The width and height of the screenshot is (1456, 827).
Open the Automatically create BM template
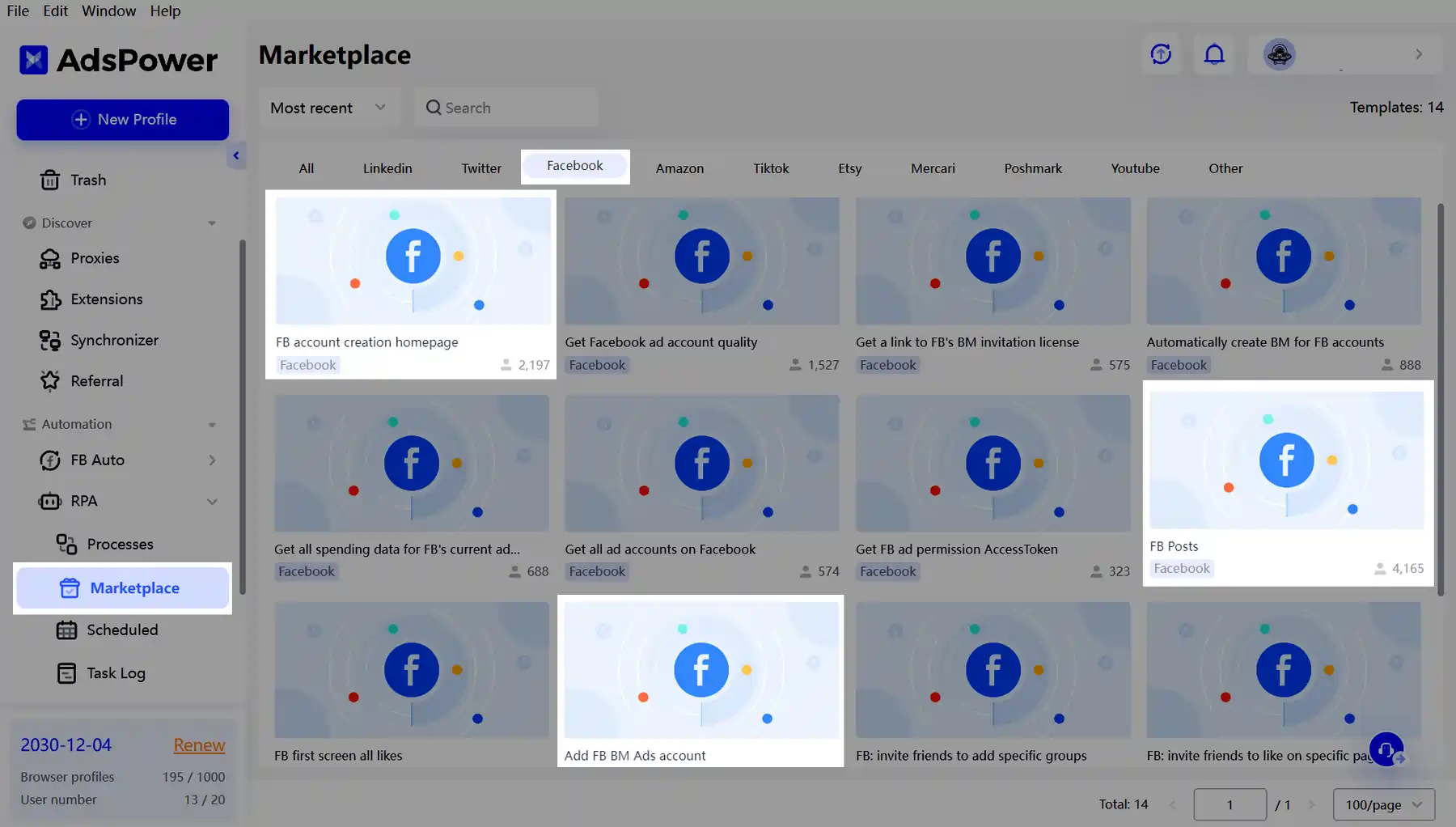[x=1284, y=285]
